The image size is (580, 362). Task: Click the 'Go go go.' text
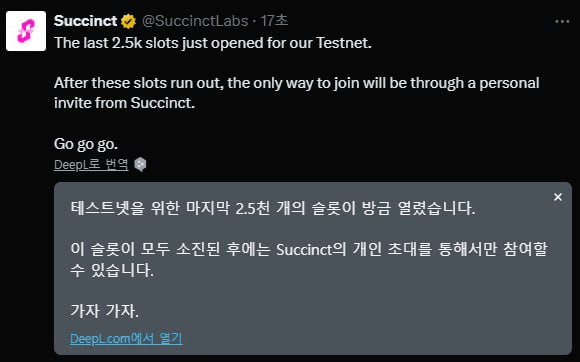[86, 144]
